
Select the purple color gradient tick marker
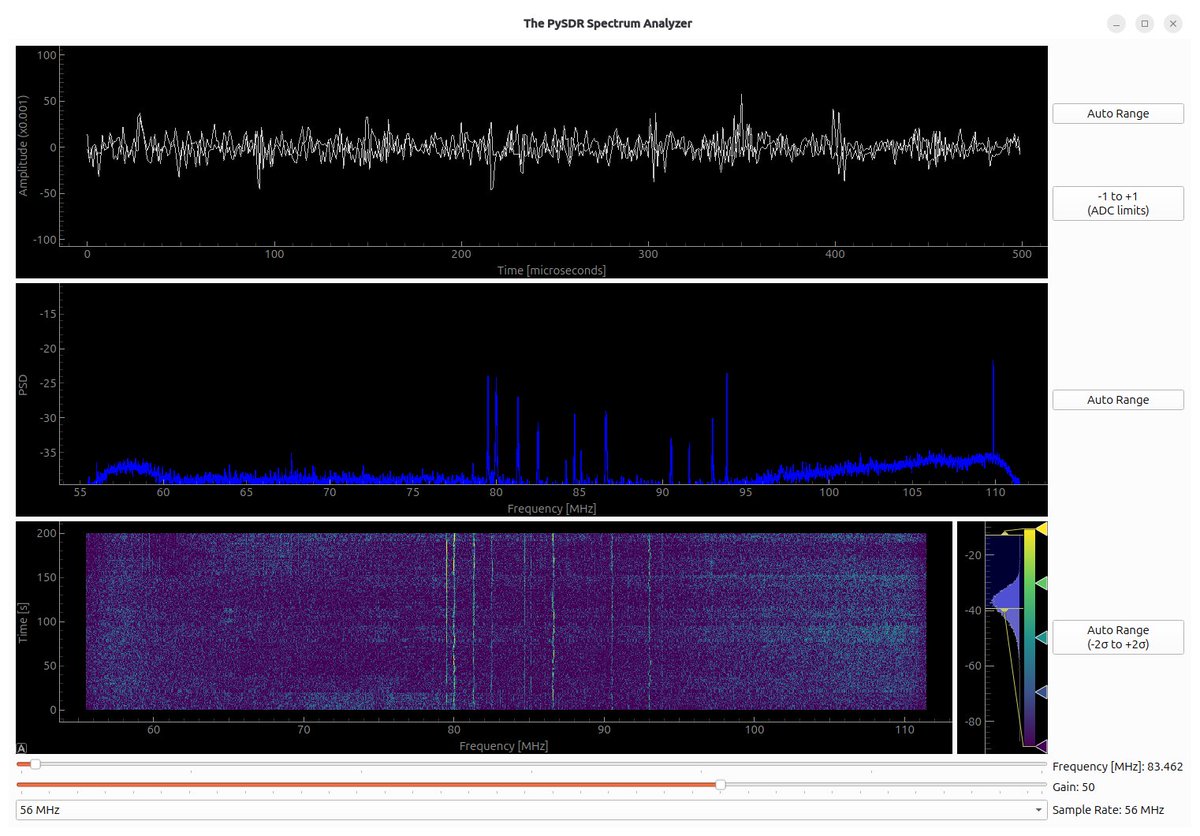point(1041,746)
